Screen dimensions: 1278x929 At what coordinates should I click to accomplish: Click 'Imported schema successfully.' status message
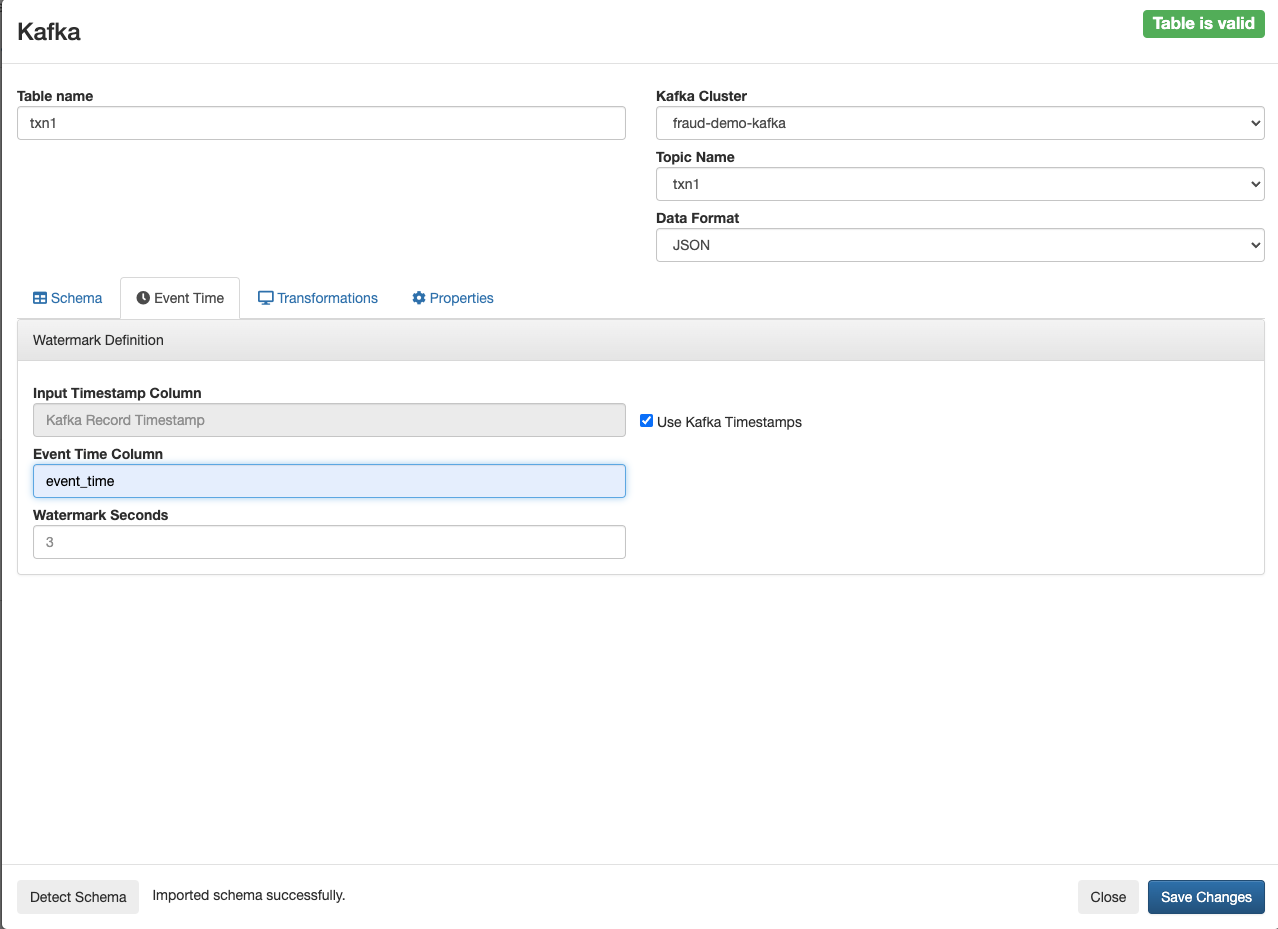[249, 895]
